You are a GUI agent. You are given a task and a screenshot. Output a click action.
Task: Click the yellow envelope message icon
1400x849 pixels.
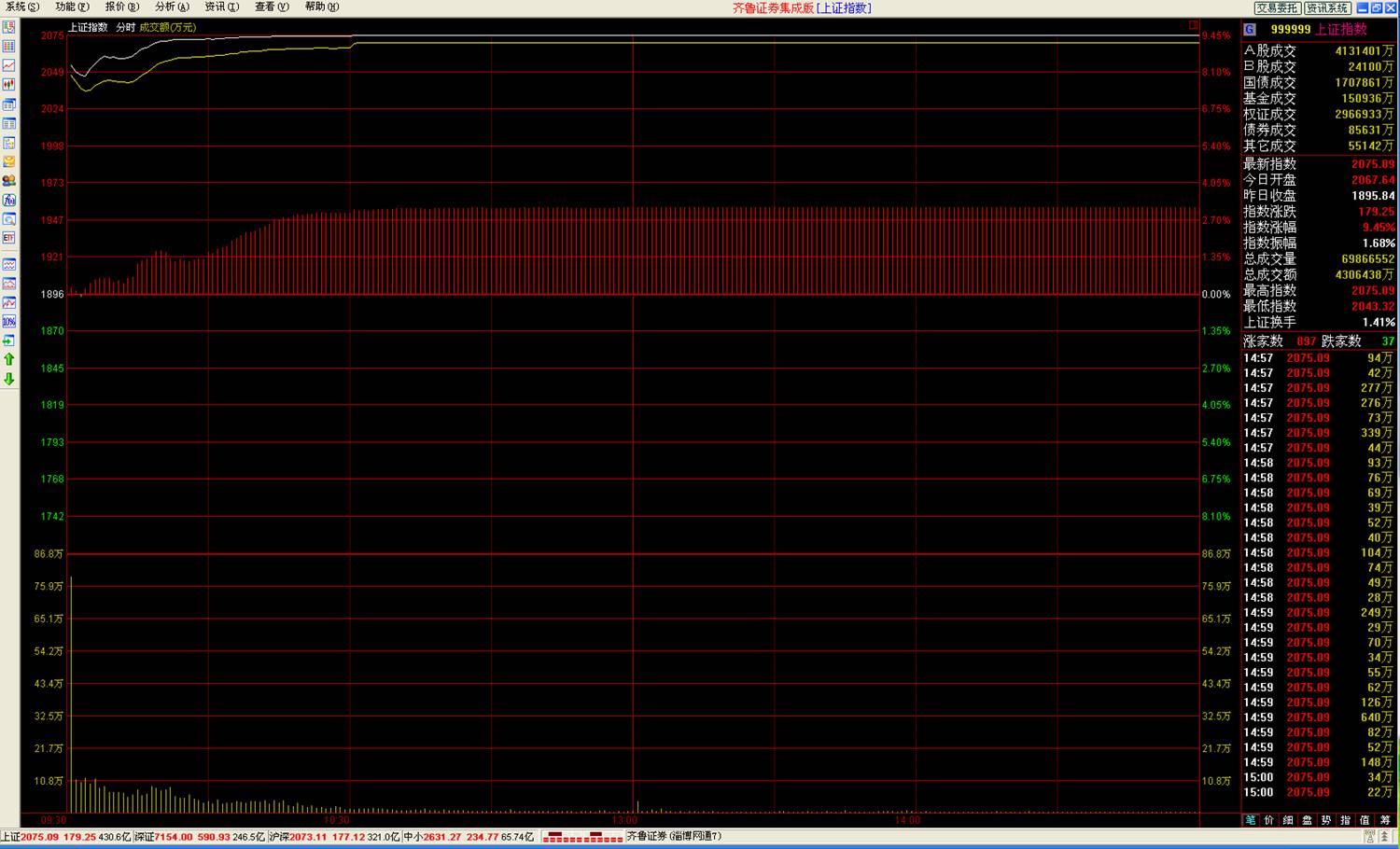[x=9, y=161]
